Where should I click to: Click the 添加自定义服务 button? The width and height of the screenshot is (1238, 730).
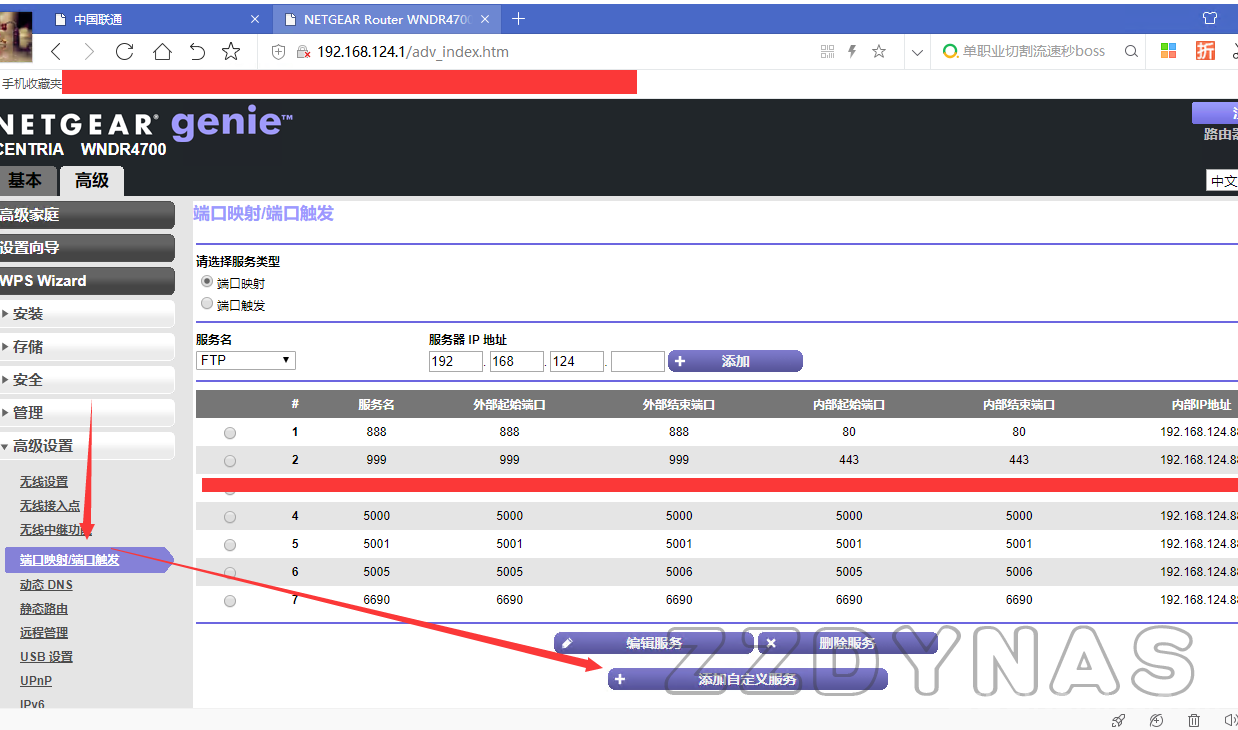point(747,680)
